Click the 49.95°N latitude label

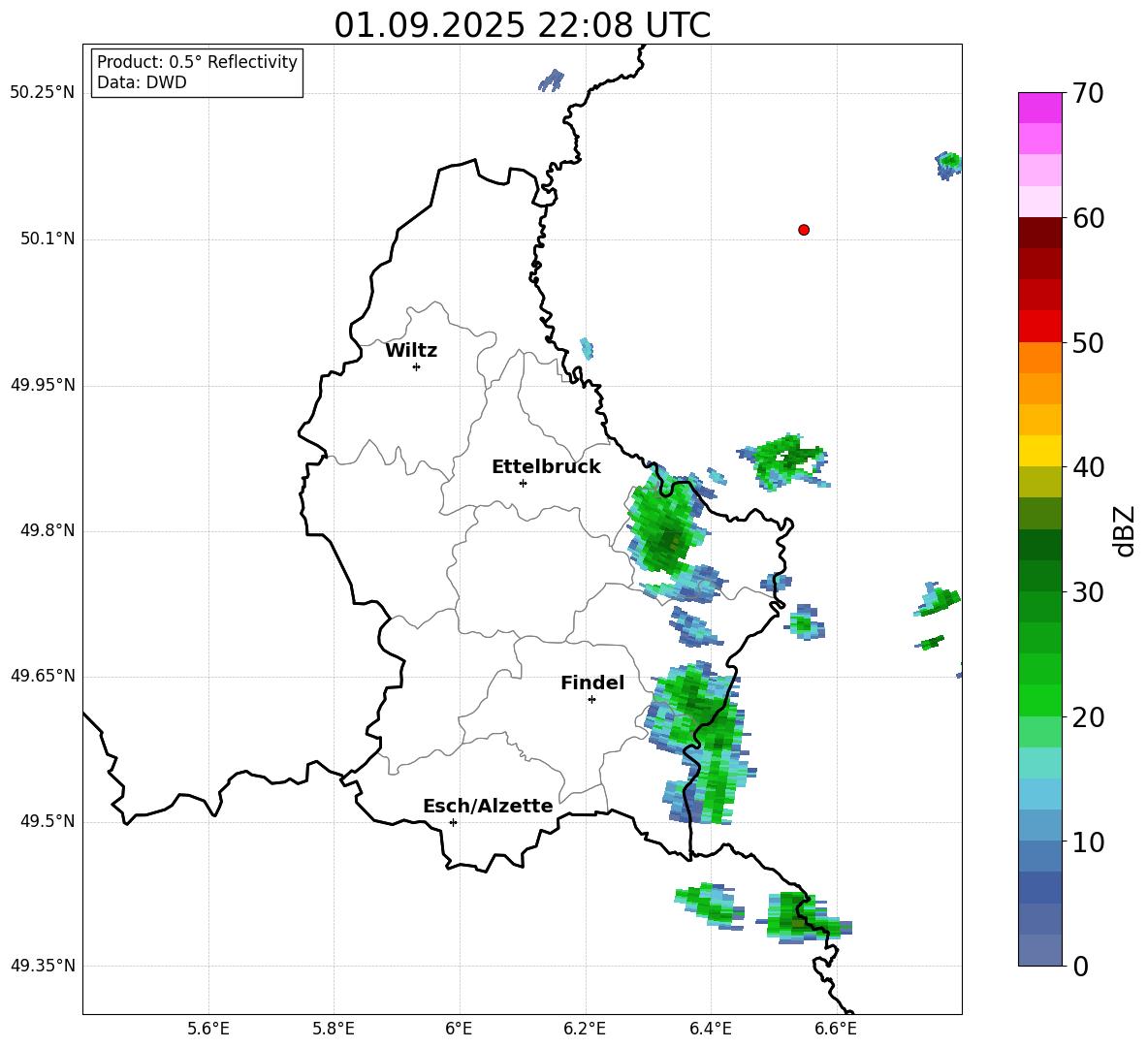pos(43,384)
